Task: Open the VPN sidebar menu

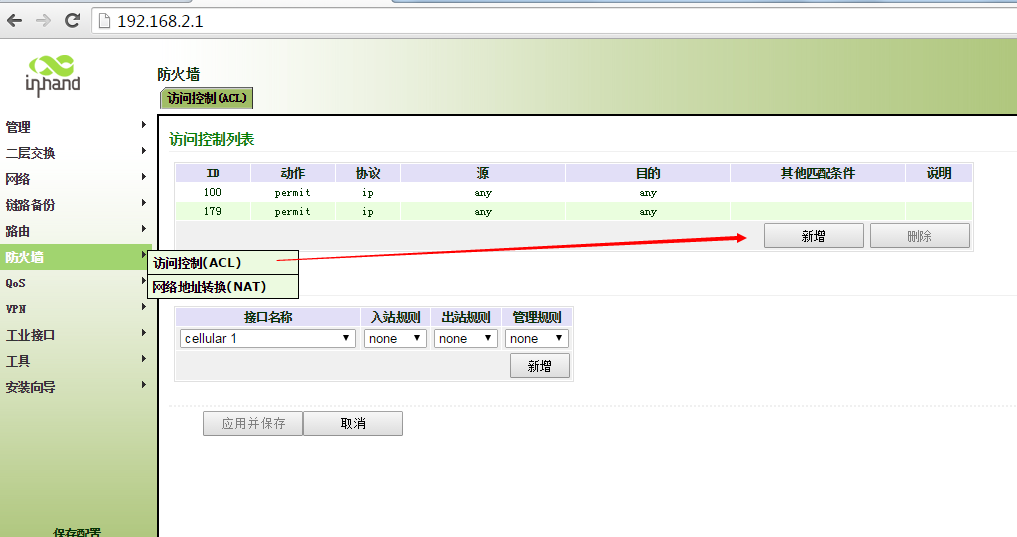Action: [x=16, y=309]
